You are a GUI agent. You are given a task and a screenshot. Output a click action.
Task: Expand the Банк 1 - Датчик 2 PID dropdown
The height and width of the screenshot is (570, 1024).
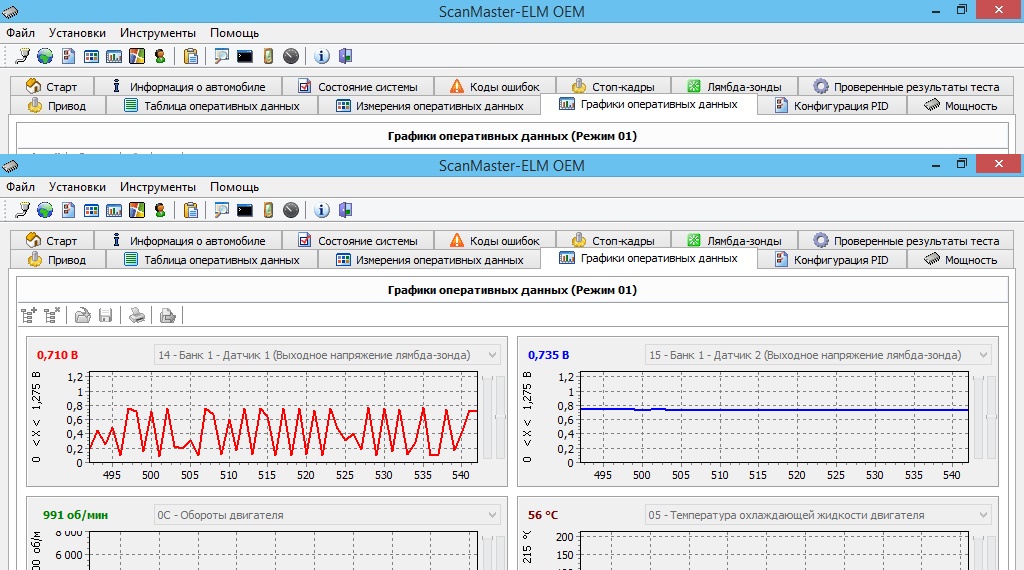(x=983, y=355)
